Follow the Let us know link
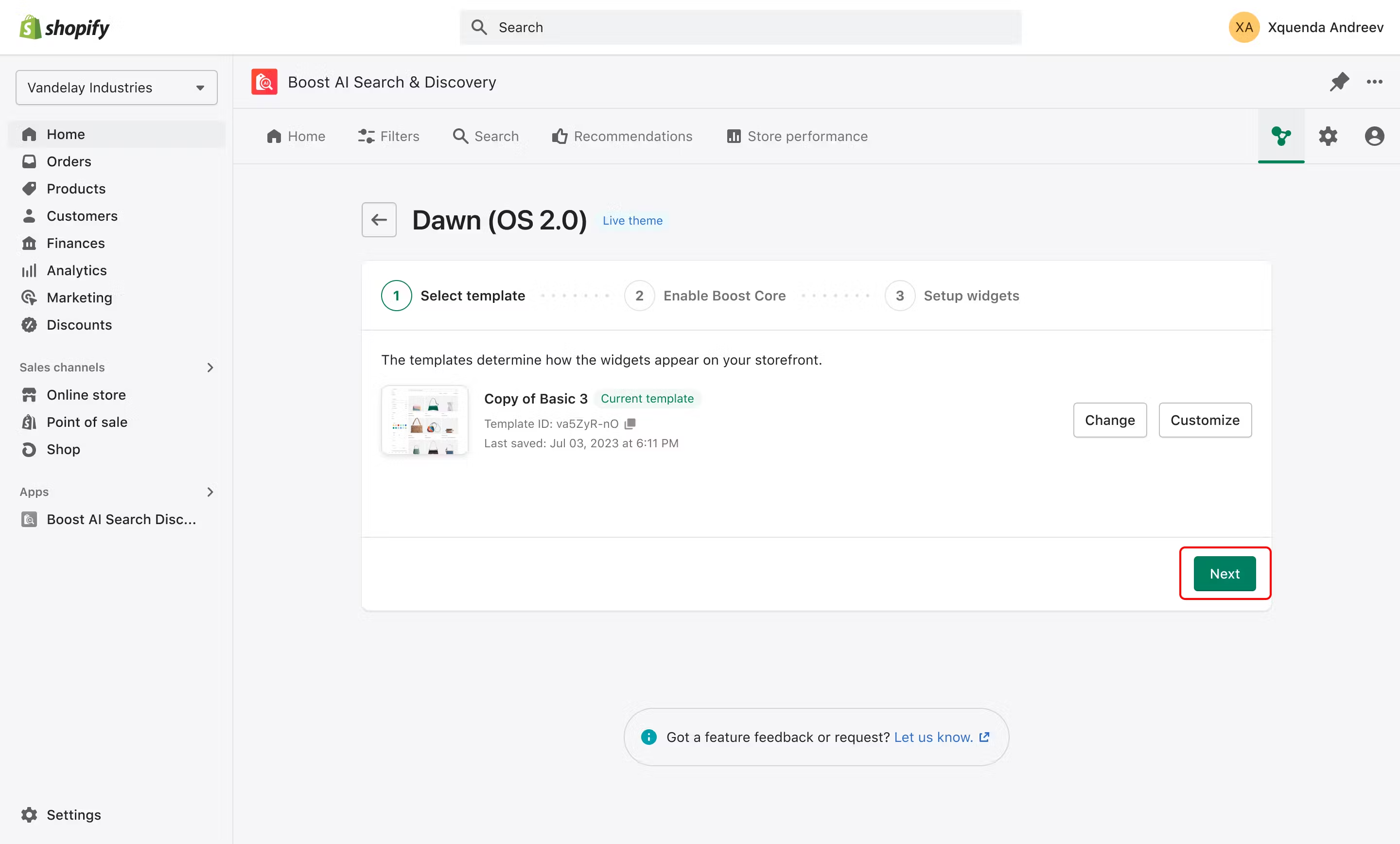The height and width of the screenshot is (844, 1400). [x=933, y=737]
